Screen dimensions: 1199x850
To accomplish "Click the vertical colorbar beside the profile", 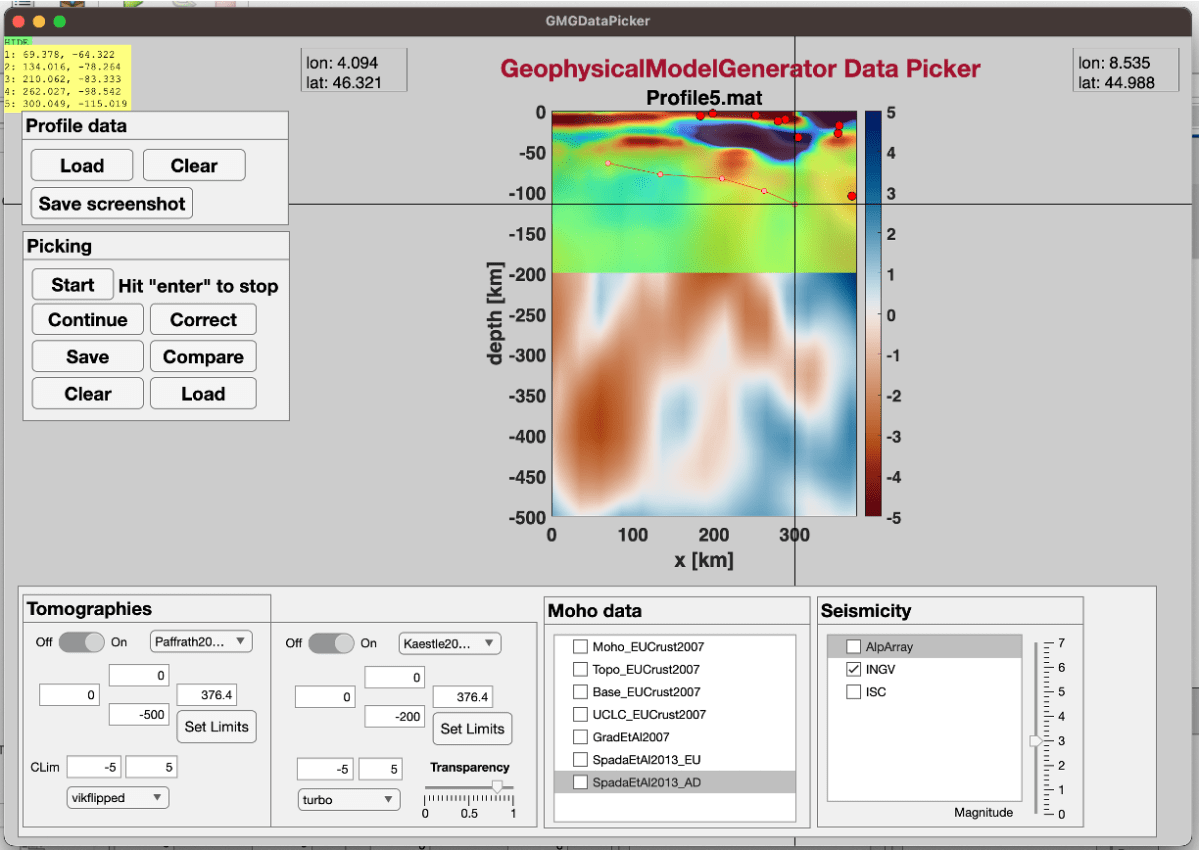I will pyautogui.click(x=872, y=313).
